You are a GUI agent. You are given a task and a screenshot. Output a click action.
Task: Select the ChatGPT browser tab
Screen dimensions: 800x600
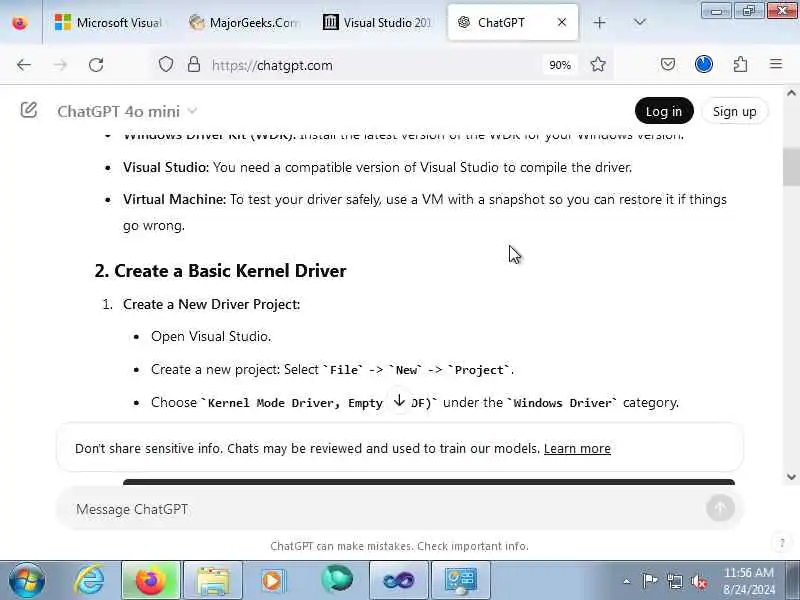click(x=513, y=22)
